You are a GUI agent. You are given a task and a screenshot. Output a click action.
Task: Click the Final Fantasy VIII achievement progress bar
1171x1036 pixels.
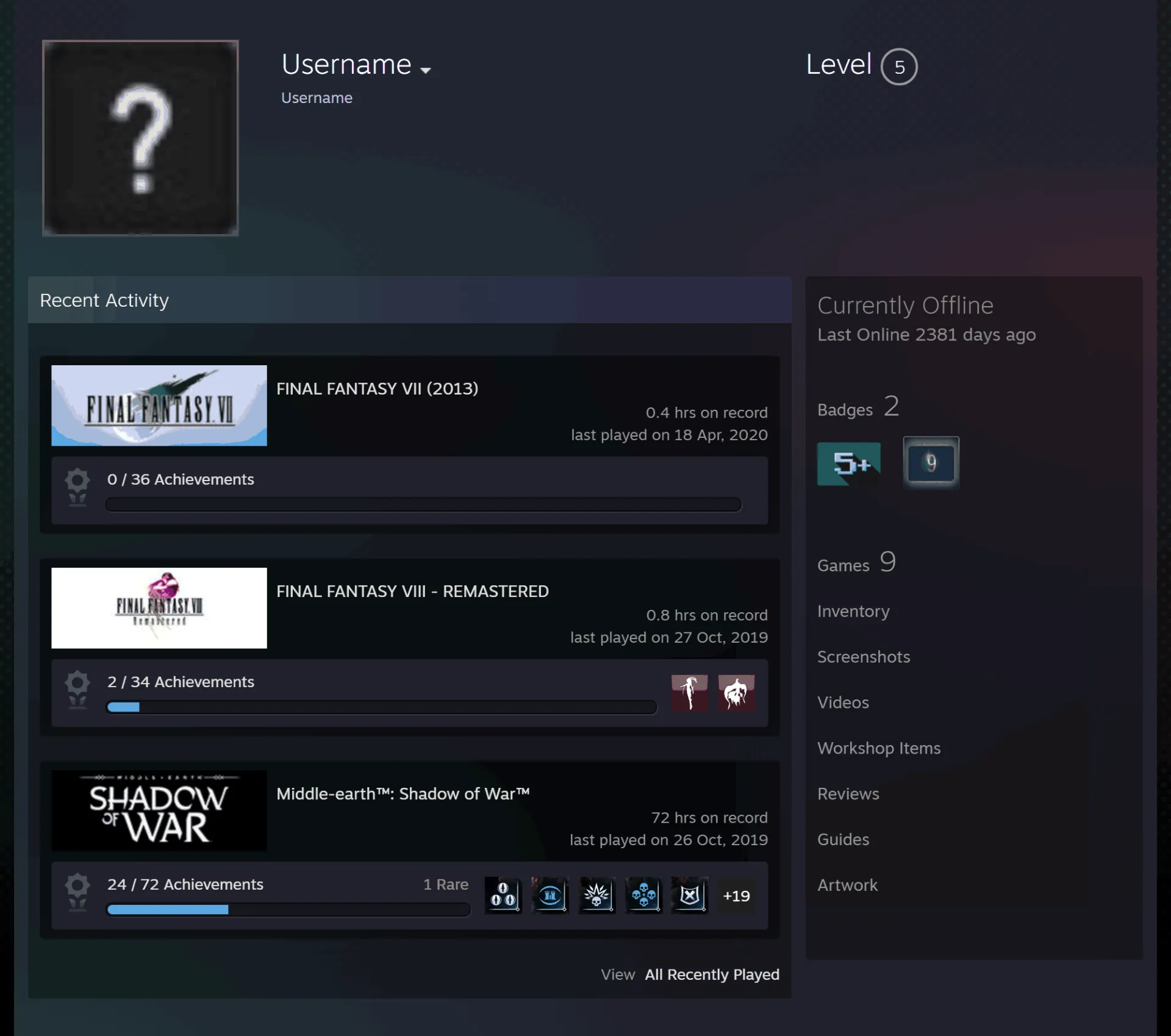point(381,707)
